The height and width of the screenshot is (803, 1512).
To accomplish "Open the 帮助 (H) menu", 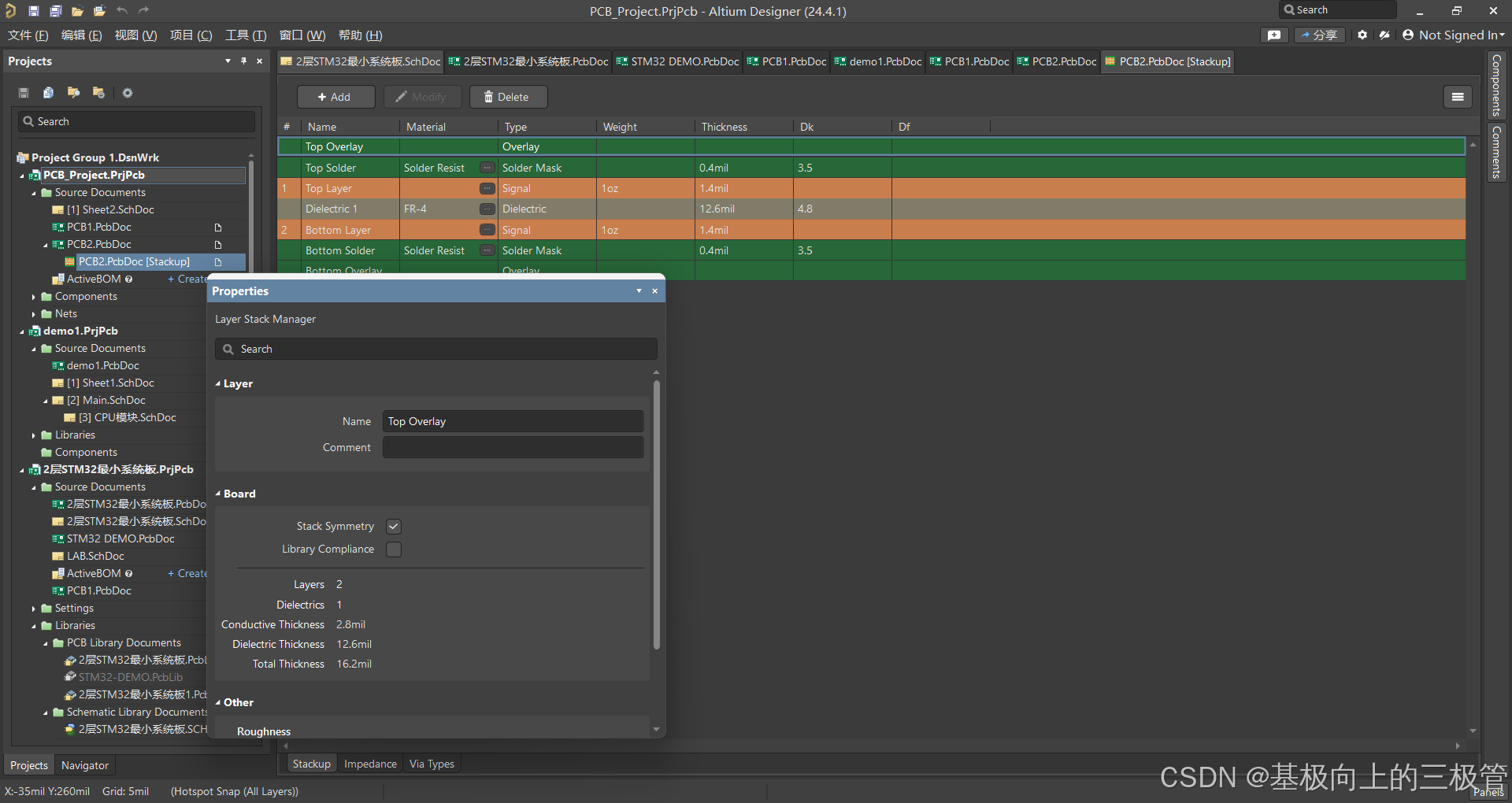I will (x=361, y=35).
